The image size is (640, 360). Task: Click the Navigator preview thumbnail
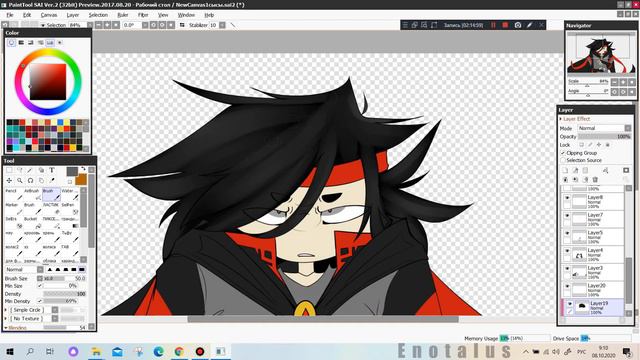point(601,53)
